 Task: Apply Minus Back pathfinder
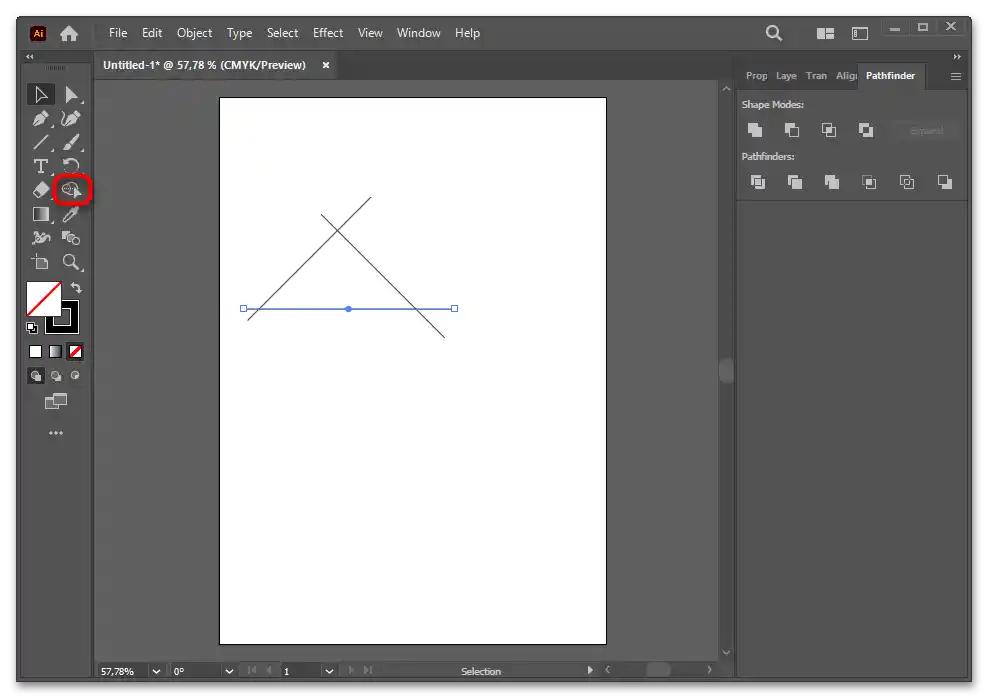tap(944, 182)
